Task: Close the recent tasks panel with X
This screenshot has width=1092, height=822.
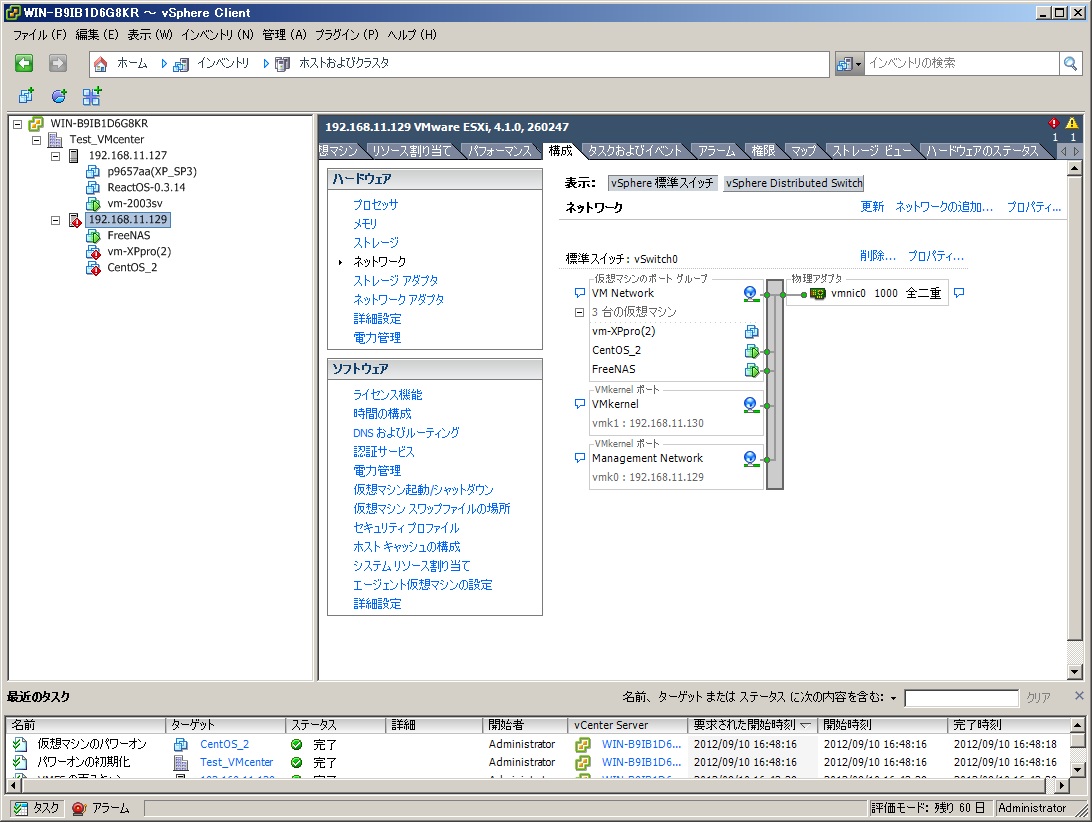Action: (x=1079, y=696)
